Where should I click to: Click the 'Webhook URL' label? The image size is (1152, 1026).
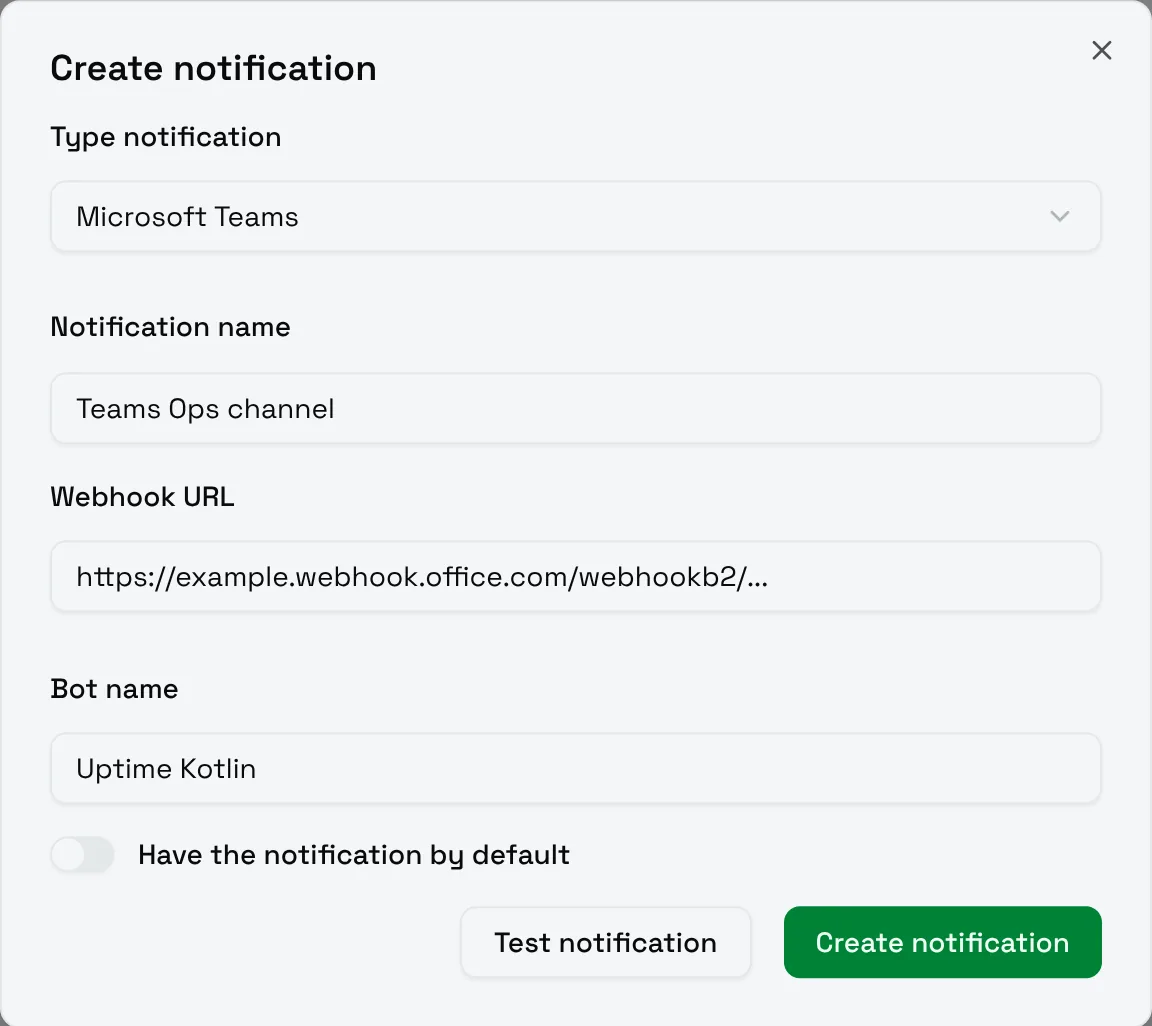(x=142, y=497)
